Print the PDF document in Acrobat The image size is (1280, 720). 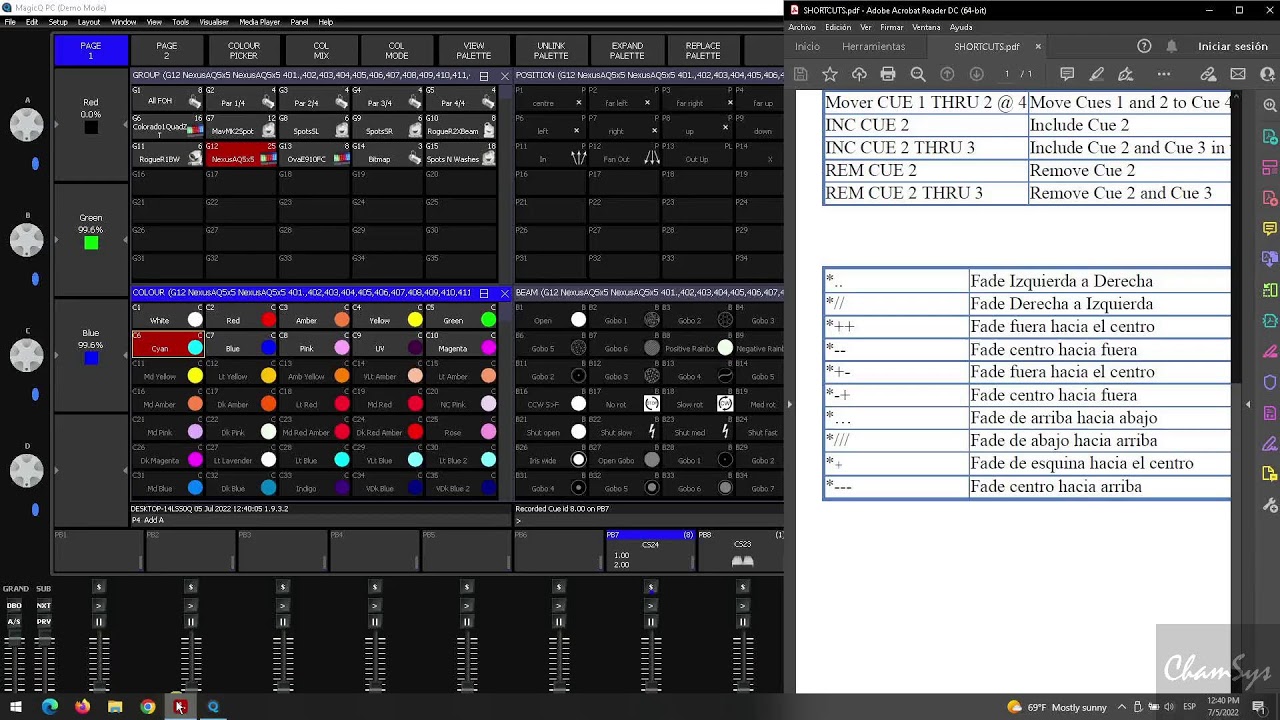pyautogui.click(x=888, y=74)
